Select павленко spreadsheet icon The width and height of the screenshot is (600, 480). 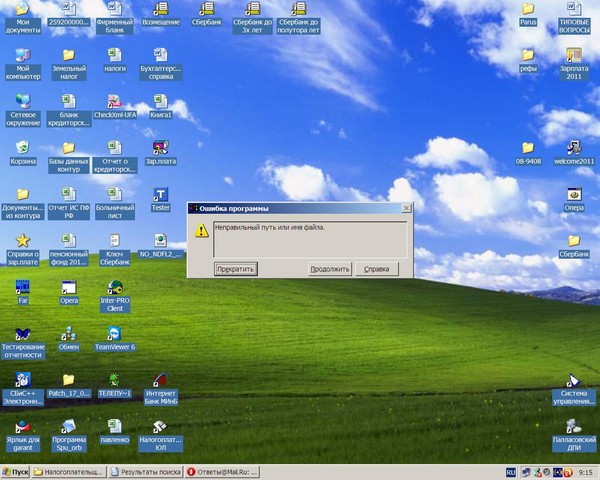pos(115,431)
